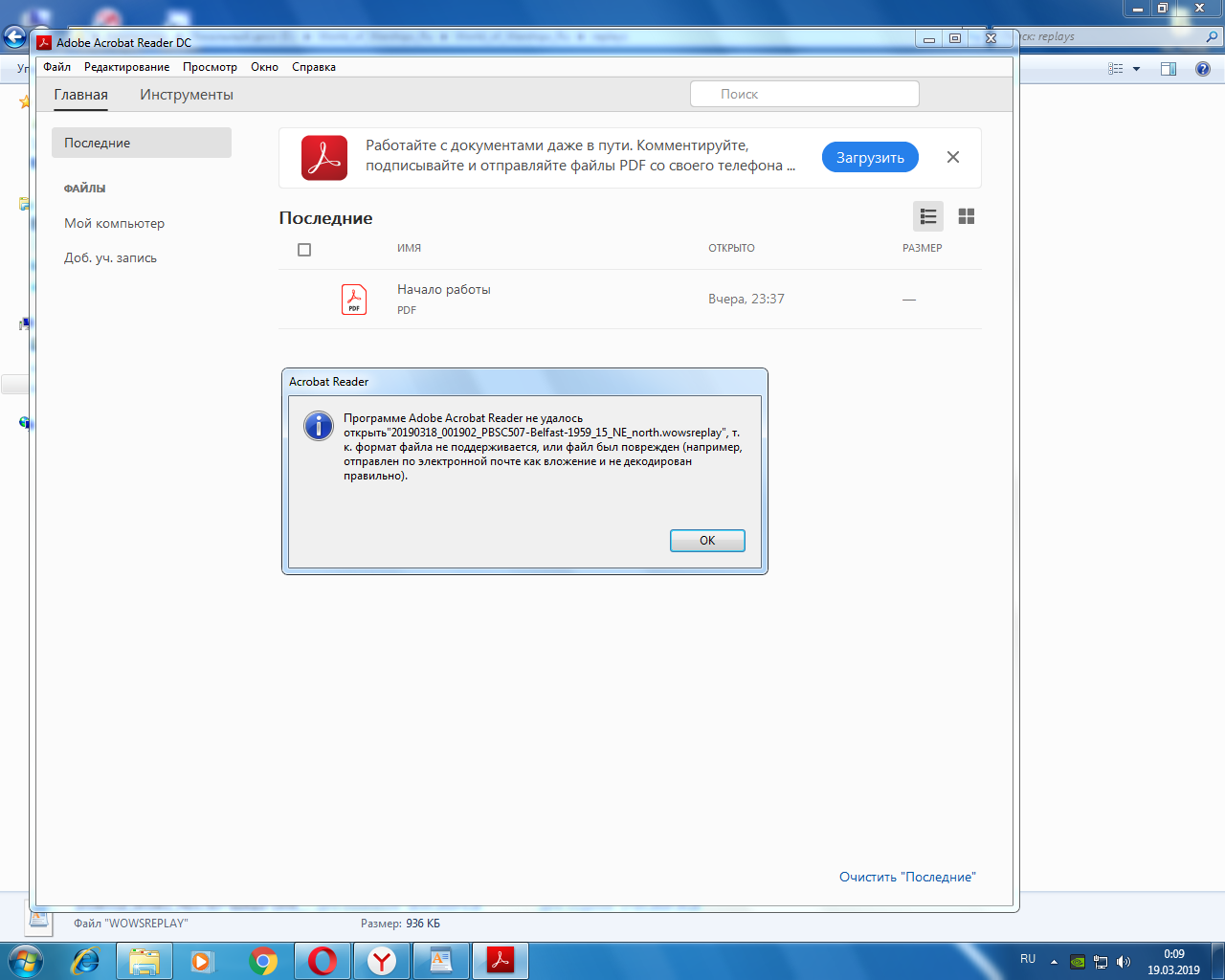This screenshot has width=1225, height=980.
Task: Dismiss the mobile promo banner
Action: pyautogui.click(x=953, y=157)
